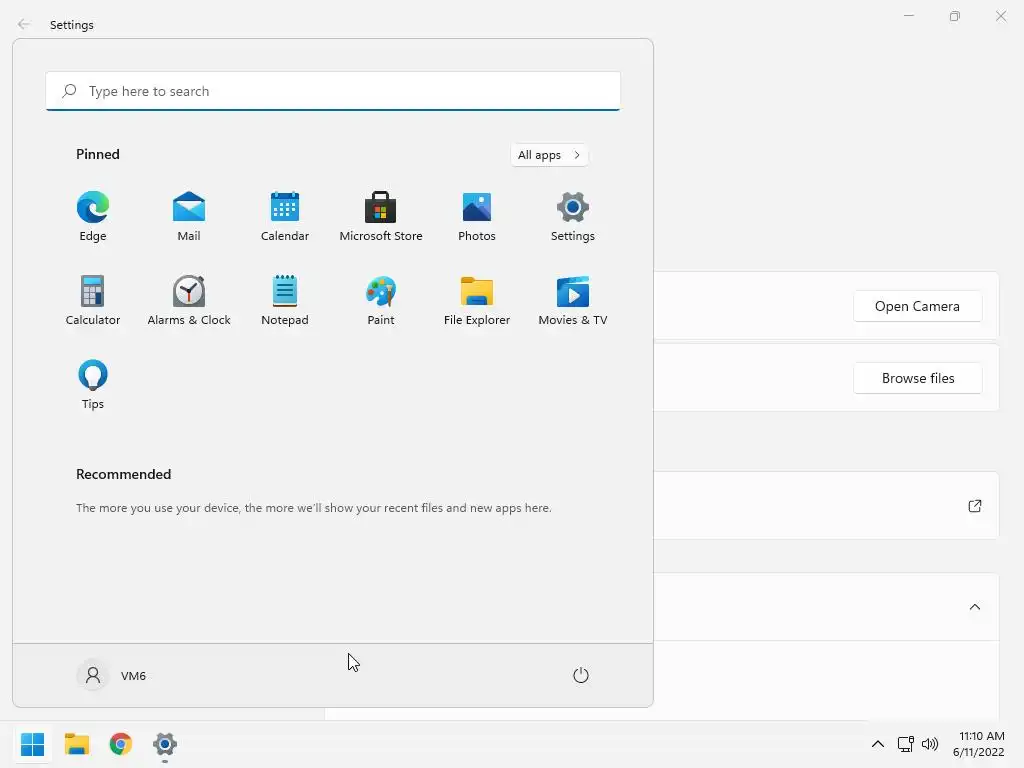Open network status in system tray
The height and width of the screenshot is (768, 1024).
coord(905,744)
